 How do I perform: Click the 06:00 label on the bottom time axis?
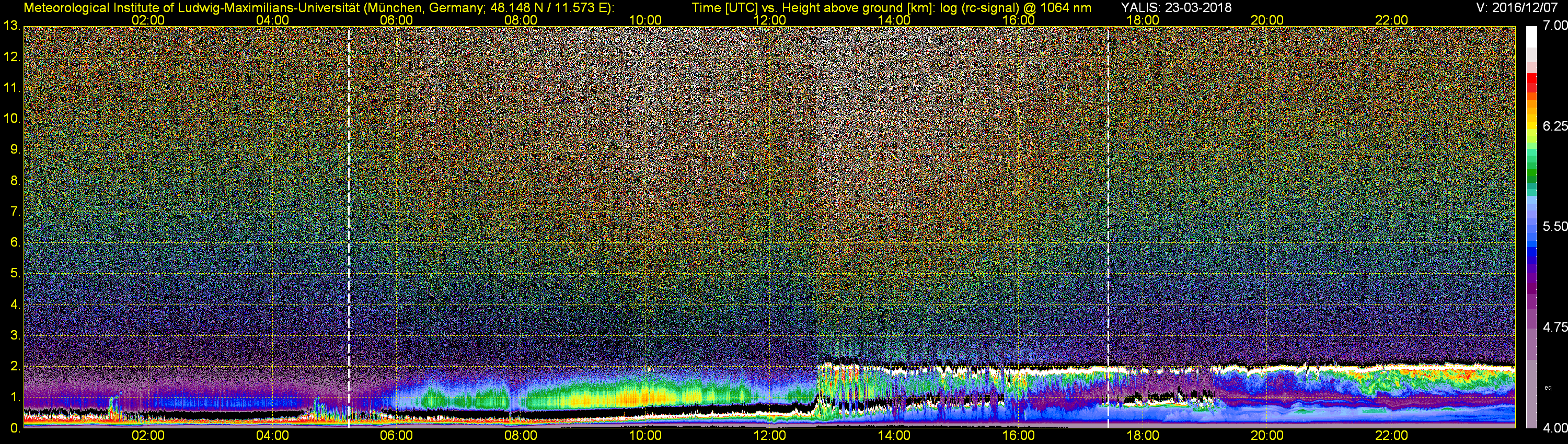[396, 436]
